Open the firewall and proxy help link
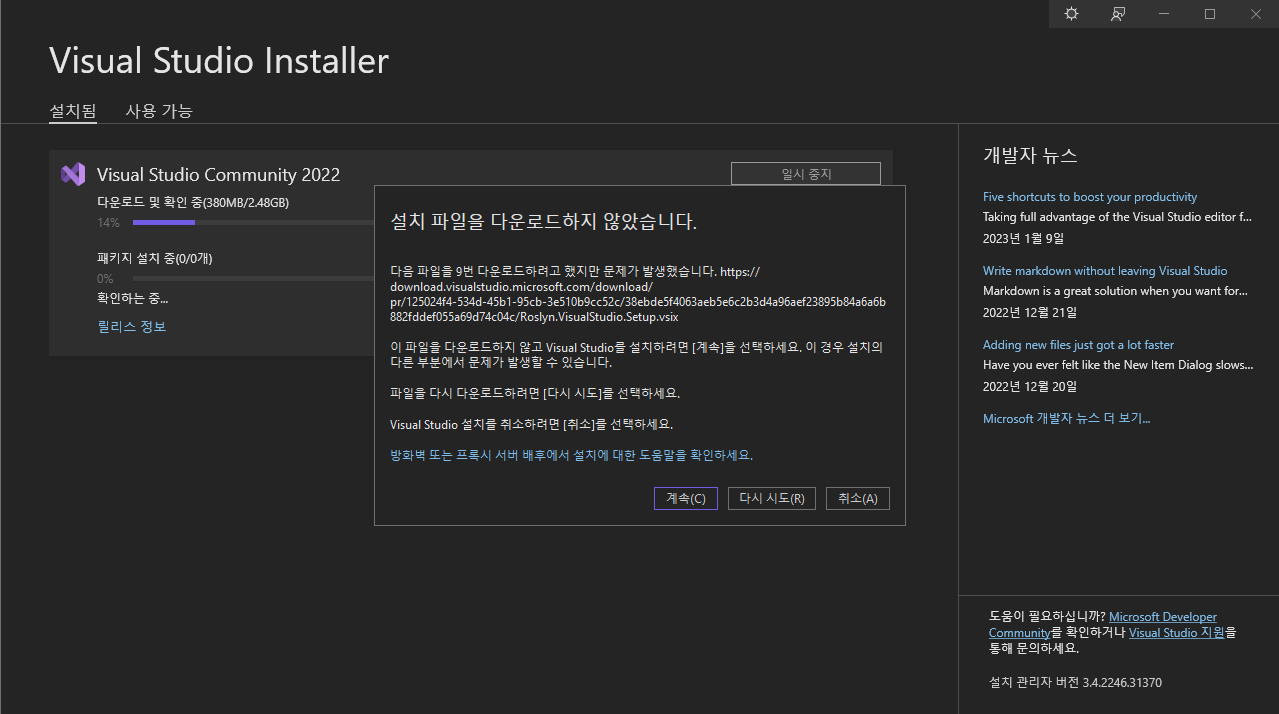 click(571, 454)
